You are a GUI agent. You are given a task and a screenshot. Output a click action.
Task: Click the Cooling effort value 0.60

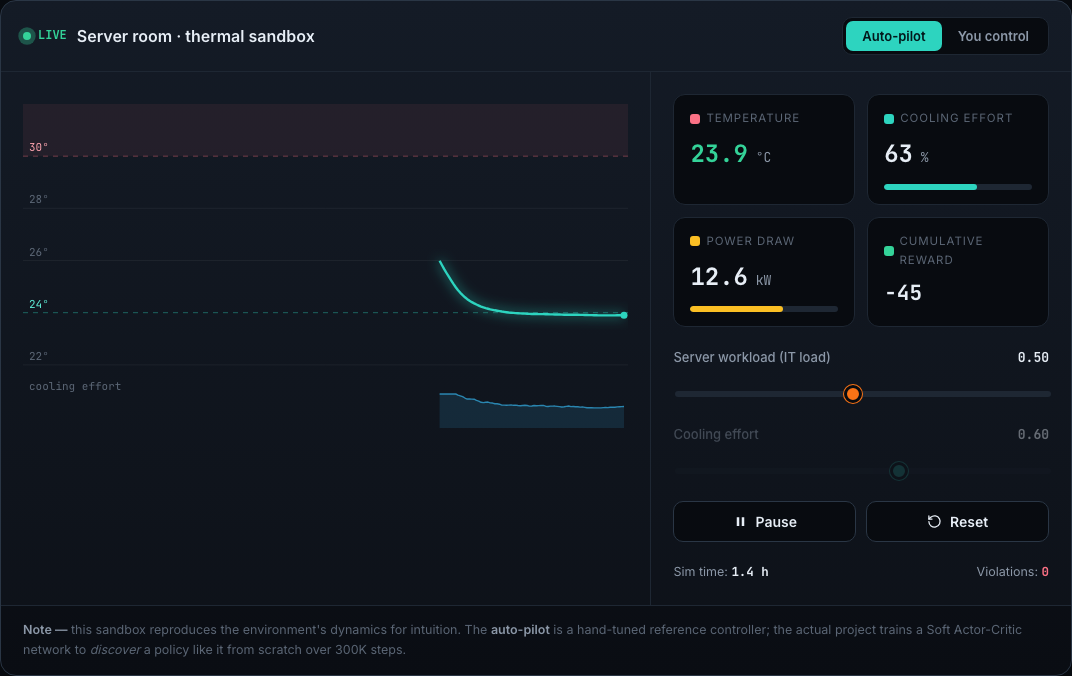pos(1032,435)
